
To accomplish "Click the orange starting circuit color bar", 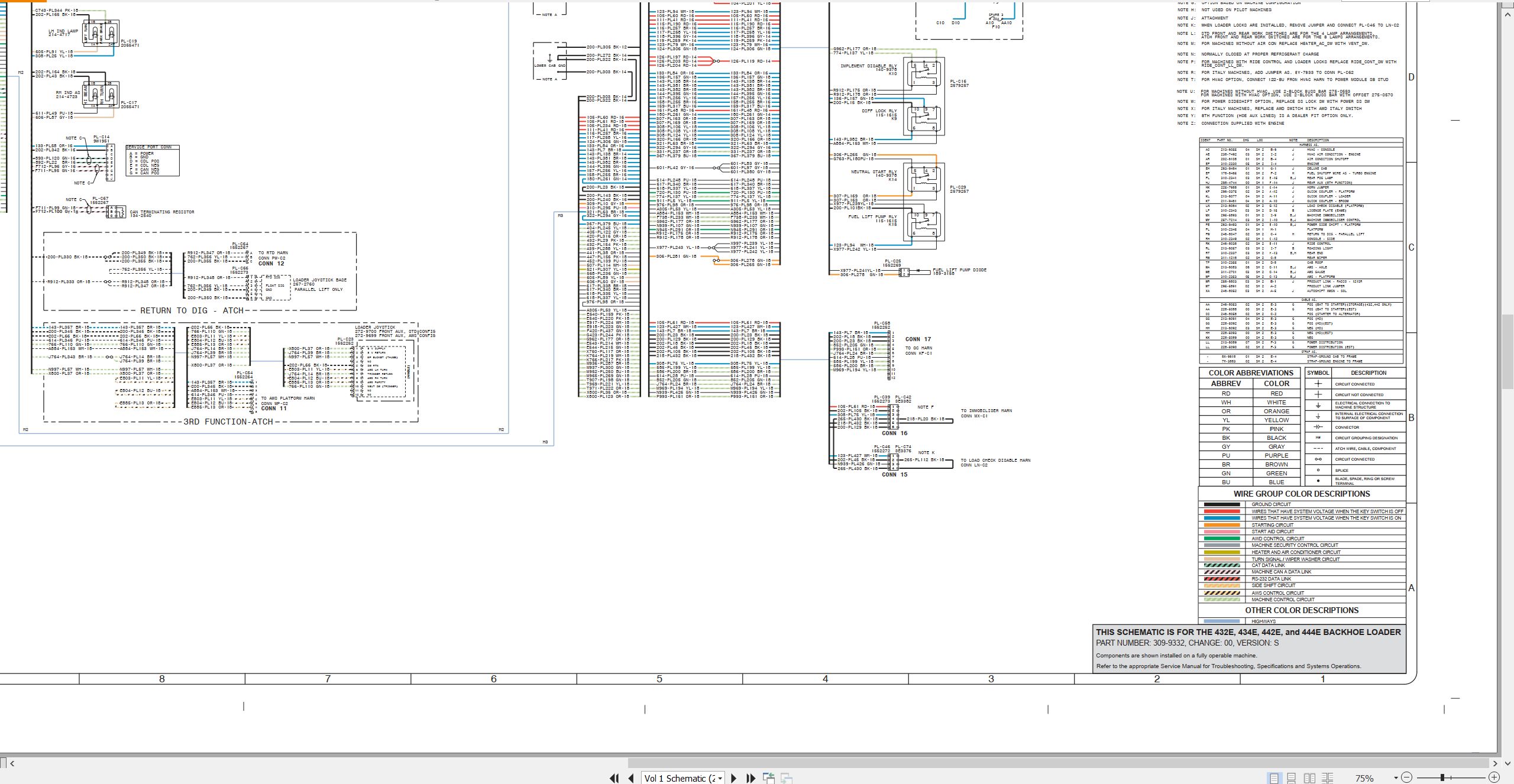I will [1222, 525].
